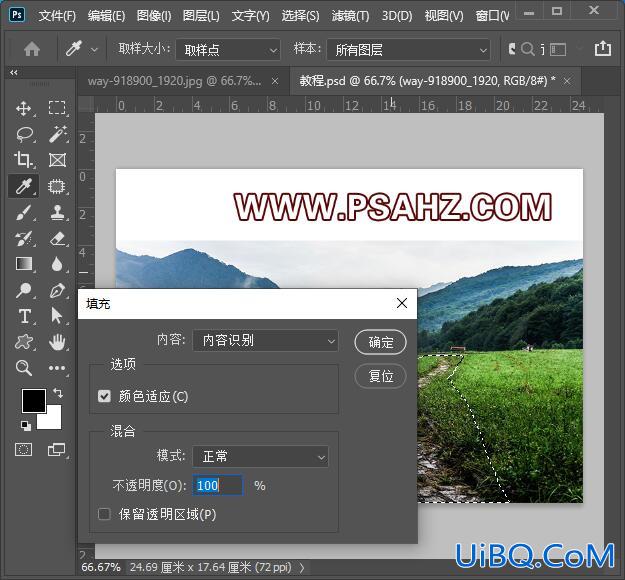Select the Move tool
Viewport: 625px width, 580px height.
pyautogui.click(x=24, y=108)
